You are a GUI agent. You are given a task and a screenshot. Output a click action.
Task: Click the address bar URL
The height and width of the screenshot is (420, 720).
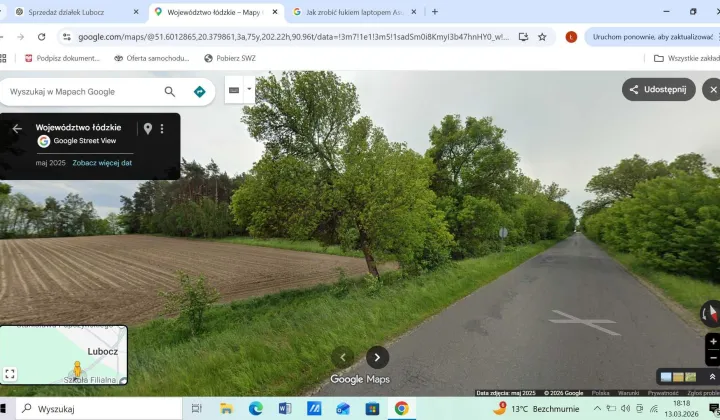(294, 37)
